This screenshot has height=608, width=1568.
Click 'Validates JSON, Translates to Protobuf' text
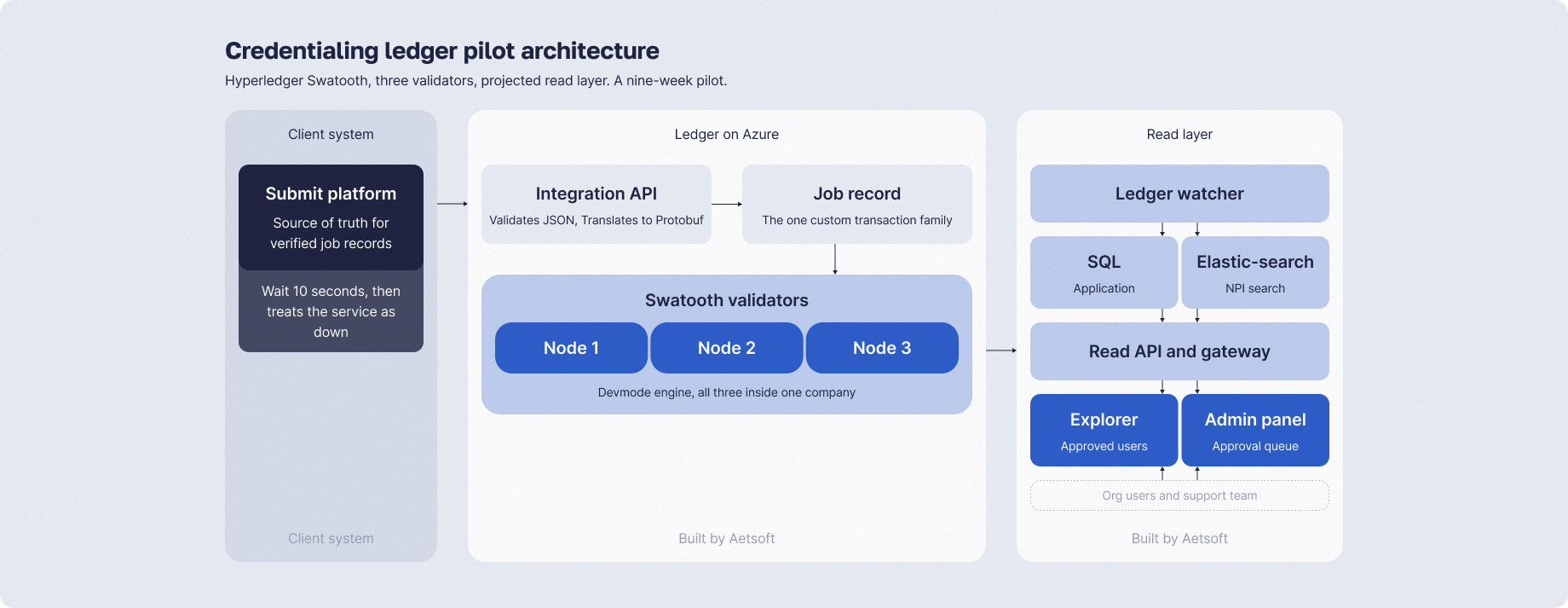click(x=597, y=220)
